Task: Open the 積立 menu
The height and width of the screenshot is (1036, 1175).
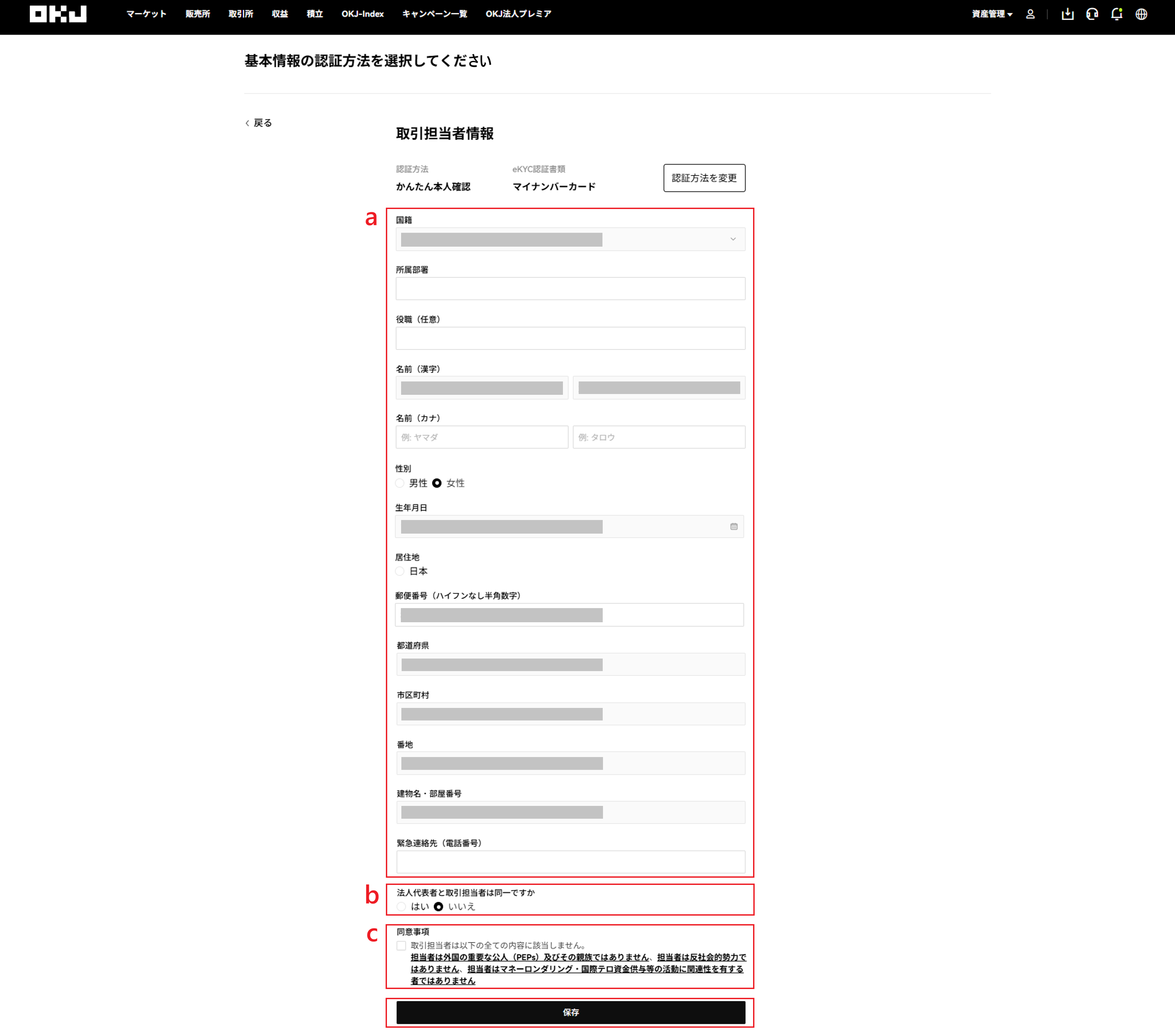Action: (x=315, y=14)
